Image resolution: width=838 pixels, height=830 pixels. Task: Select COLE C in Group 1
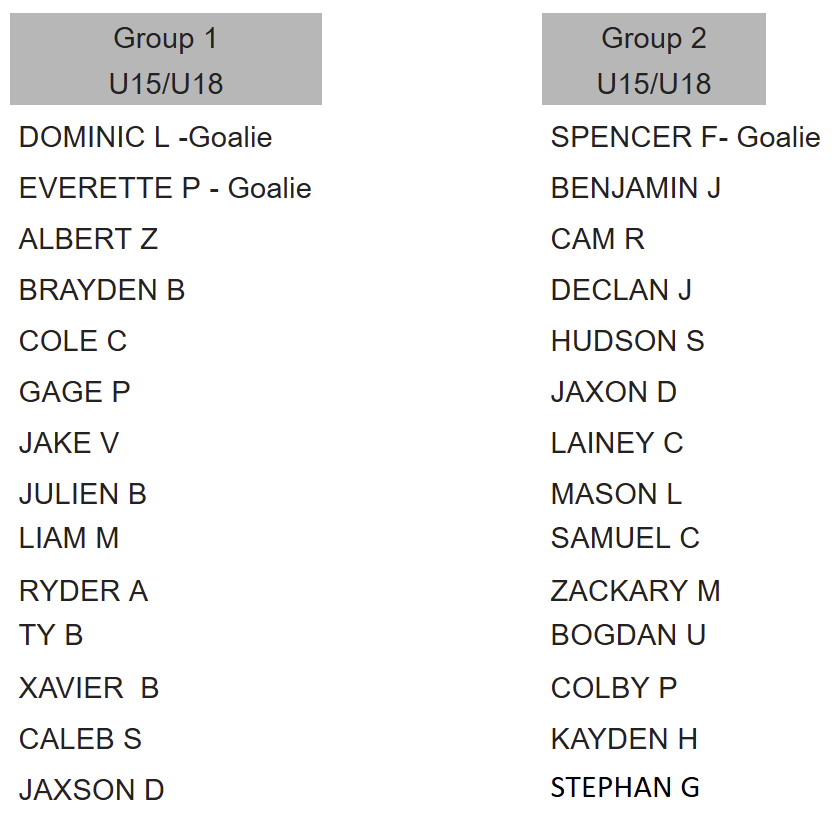(x=73, y=341)
